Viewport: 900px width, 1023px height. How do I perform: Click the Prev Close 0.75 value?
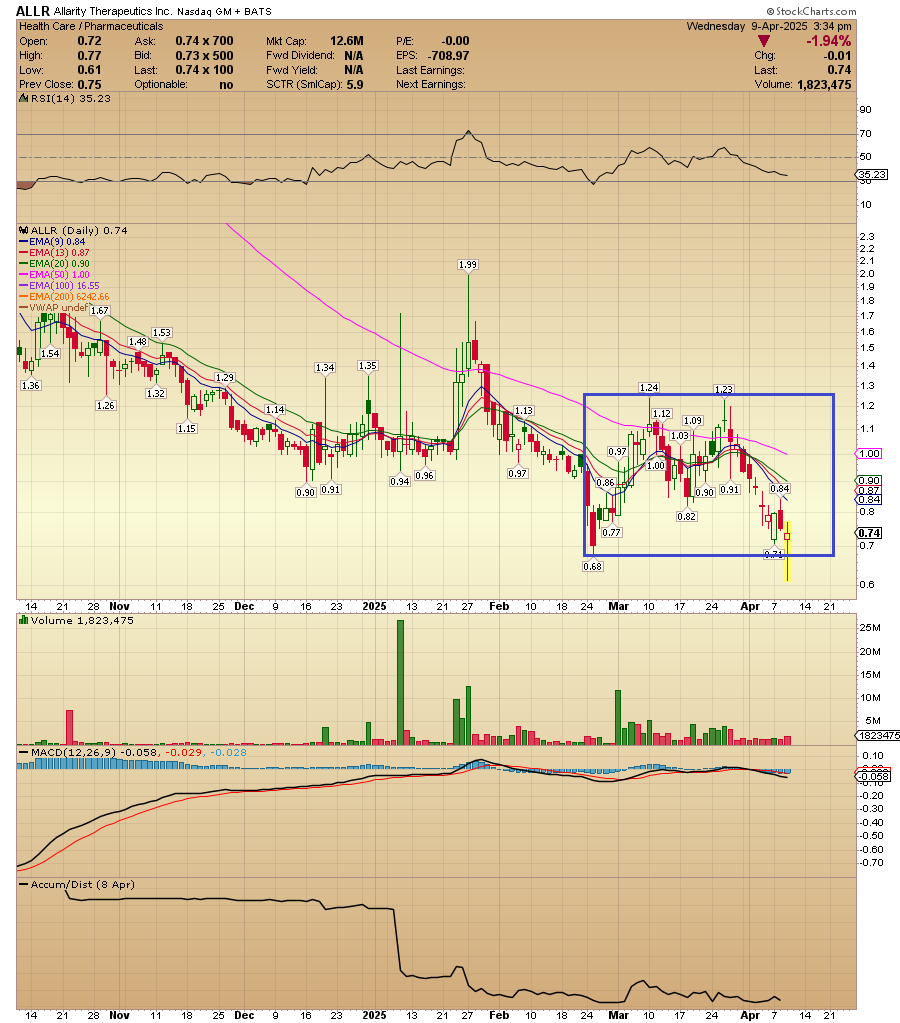coord(89,85)
